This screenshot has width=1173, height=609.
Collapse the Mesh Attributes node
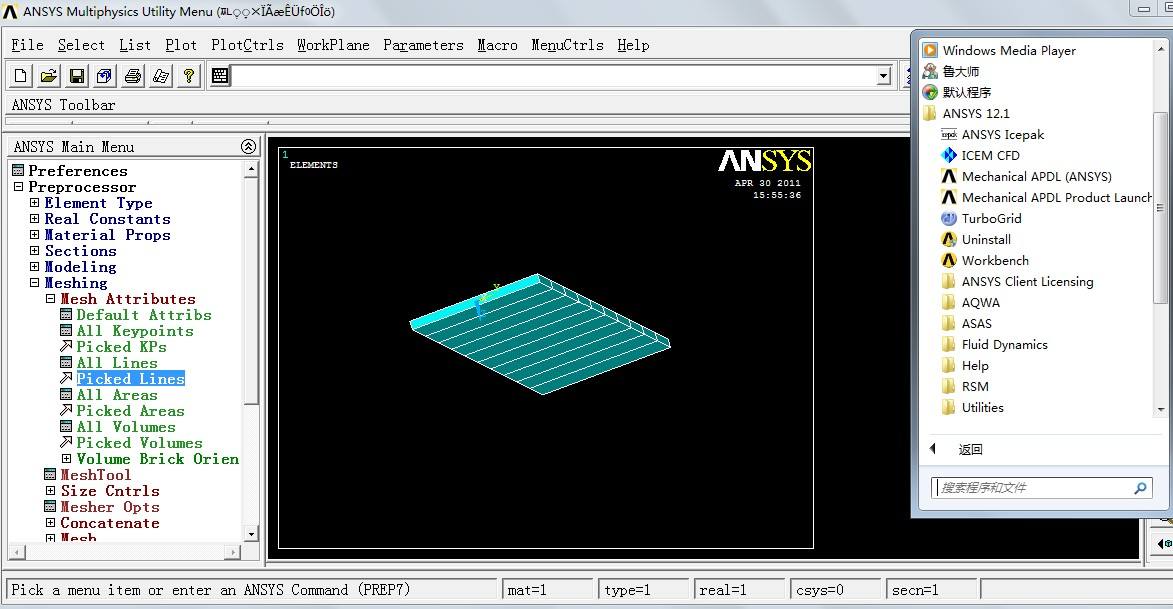50,299
